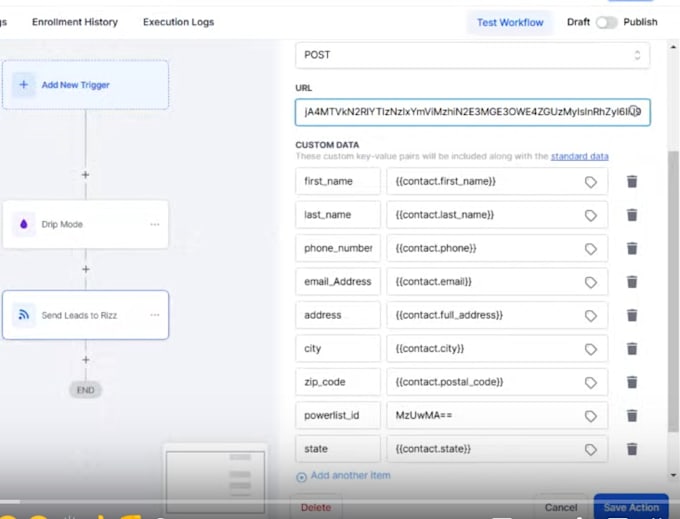Click the Send Leads to Rizz webhook icon
This screenshot has height=519, width=680.
coord(23,315)
